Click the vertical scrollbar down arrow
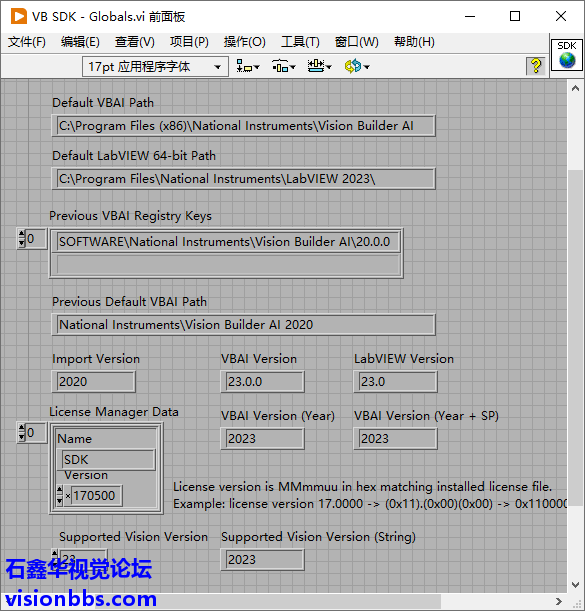This screenshot has width=585, height=611. (x=575, y=585)
